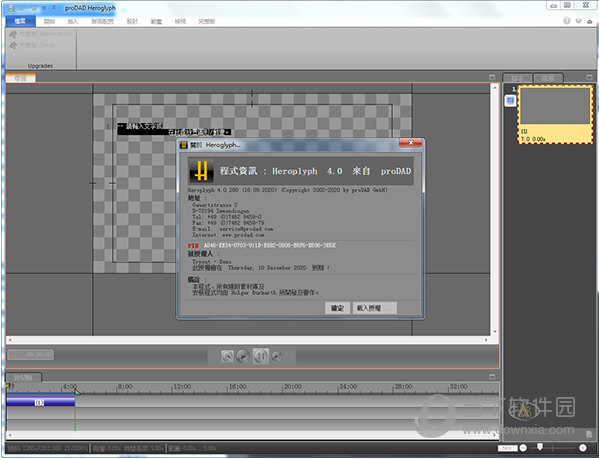Open the blue 檔案 file tab

(x=20, y=21)
